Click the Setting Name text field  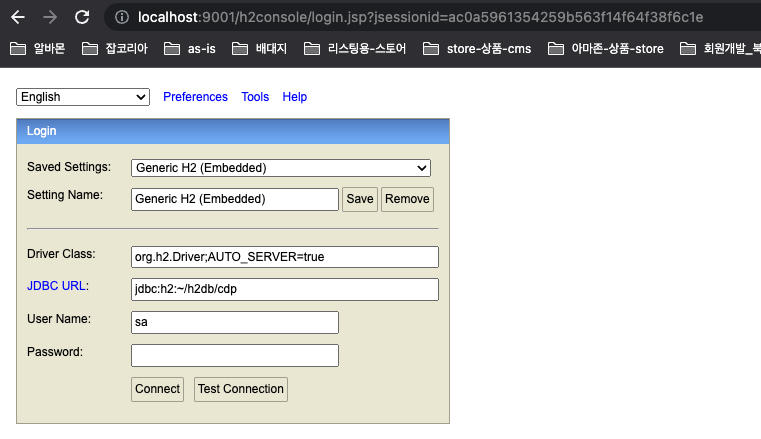235,199
